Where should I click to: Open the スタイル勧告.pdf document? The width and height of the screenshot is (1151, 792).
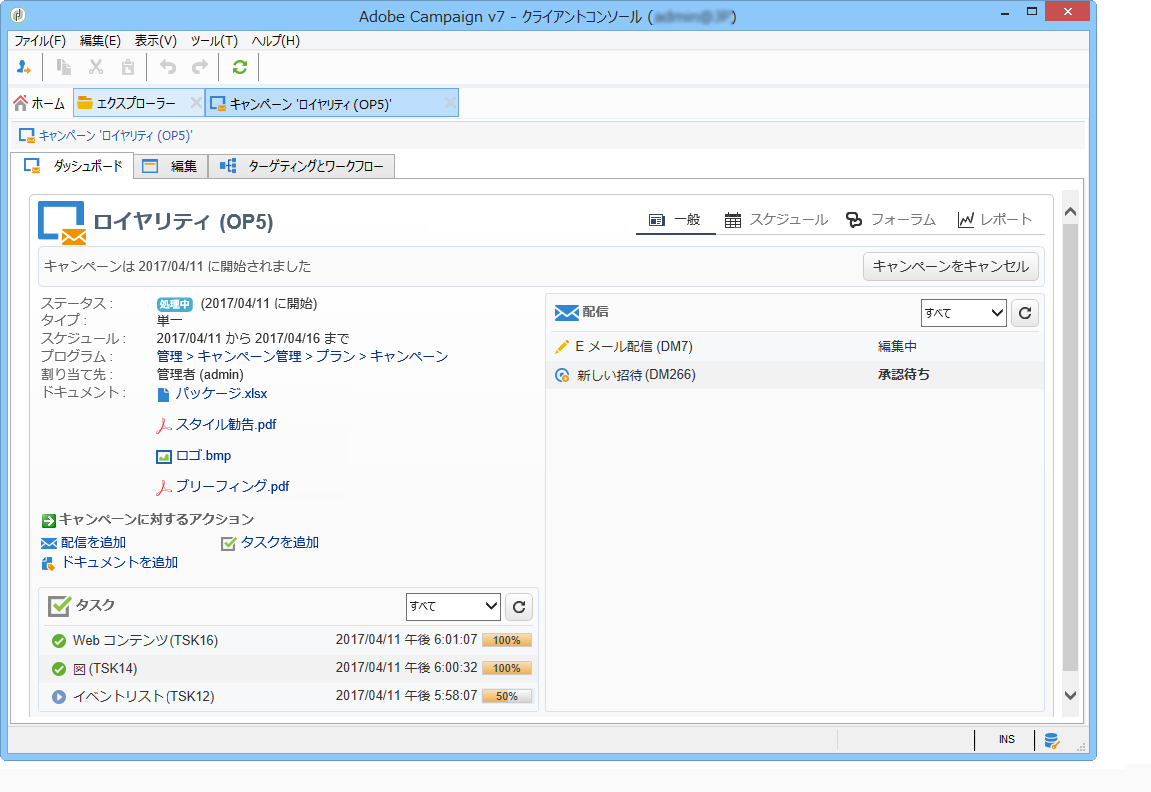click(x=226, y=424)
